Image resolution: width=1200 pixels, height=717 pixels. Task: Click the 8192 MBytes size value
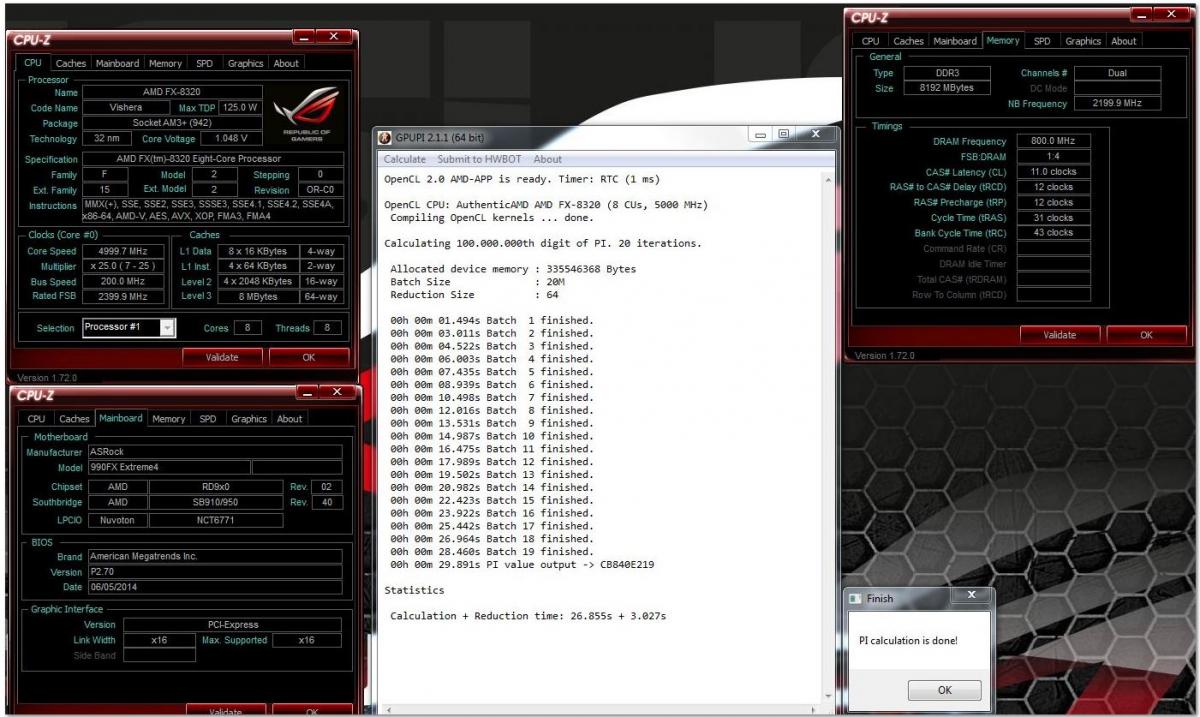[x=946, y=88]
